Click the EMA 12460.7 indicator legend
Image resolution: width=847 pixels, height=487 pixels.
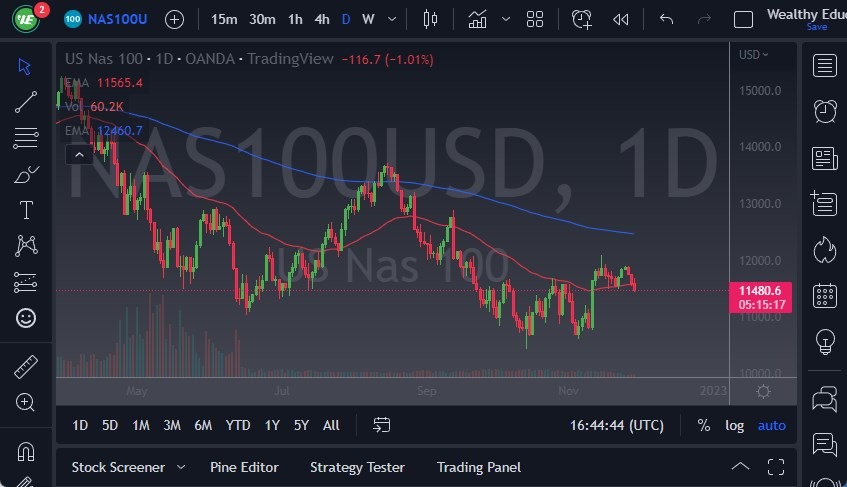click(x=104, y=130)
